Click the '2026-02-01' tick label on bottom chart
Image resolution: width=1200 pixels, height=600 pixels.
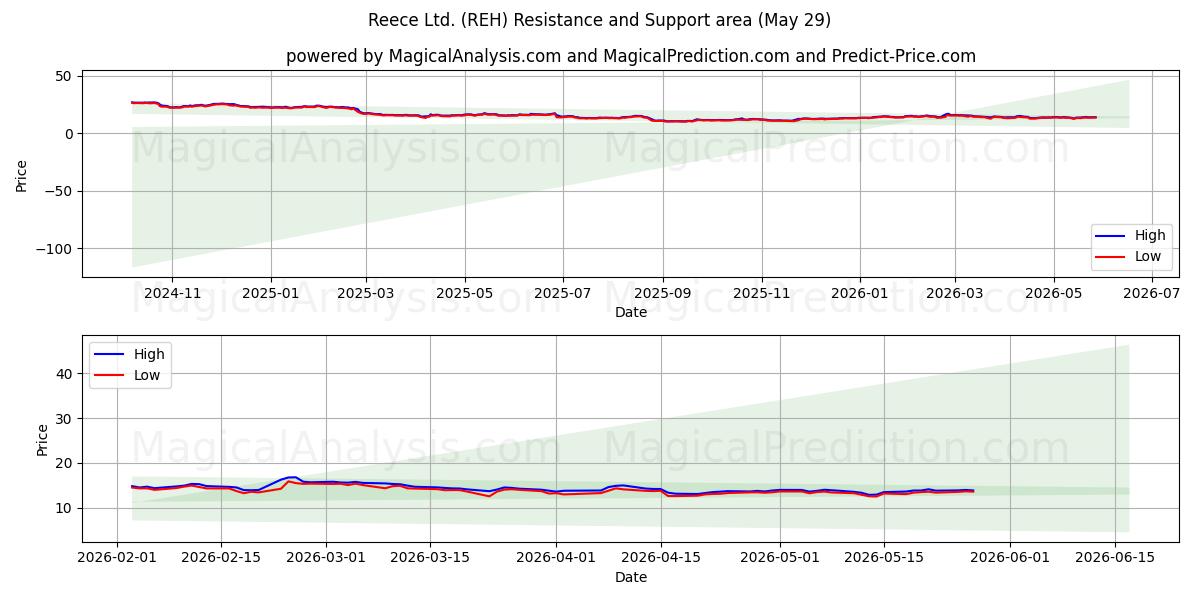coord(117,558)
